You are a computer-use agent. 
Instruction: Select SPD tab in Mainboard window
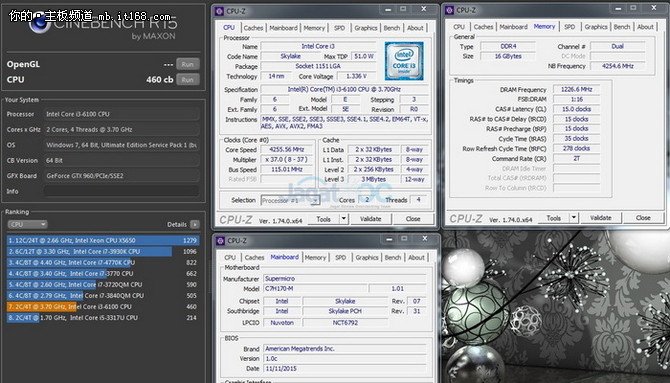pos(341,257)
